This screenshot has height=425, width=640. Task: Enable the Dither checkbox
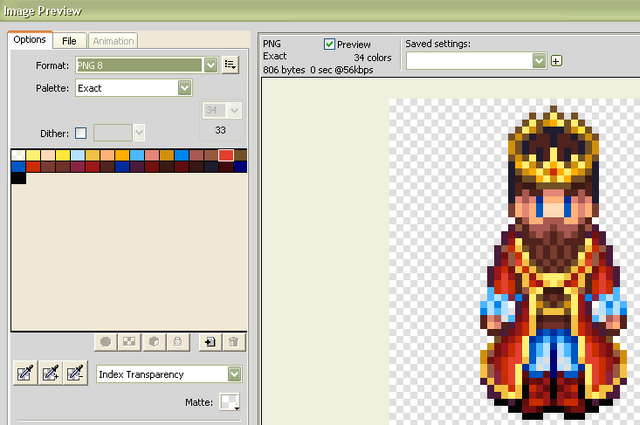[x=81, y=133]
